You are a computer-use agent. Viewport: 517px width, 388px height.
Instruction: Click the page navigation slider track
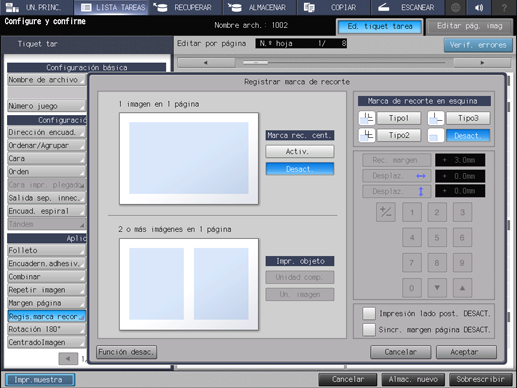pyautogui.click(x=344, y=62)
